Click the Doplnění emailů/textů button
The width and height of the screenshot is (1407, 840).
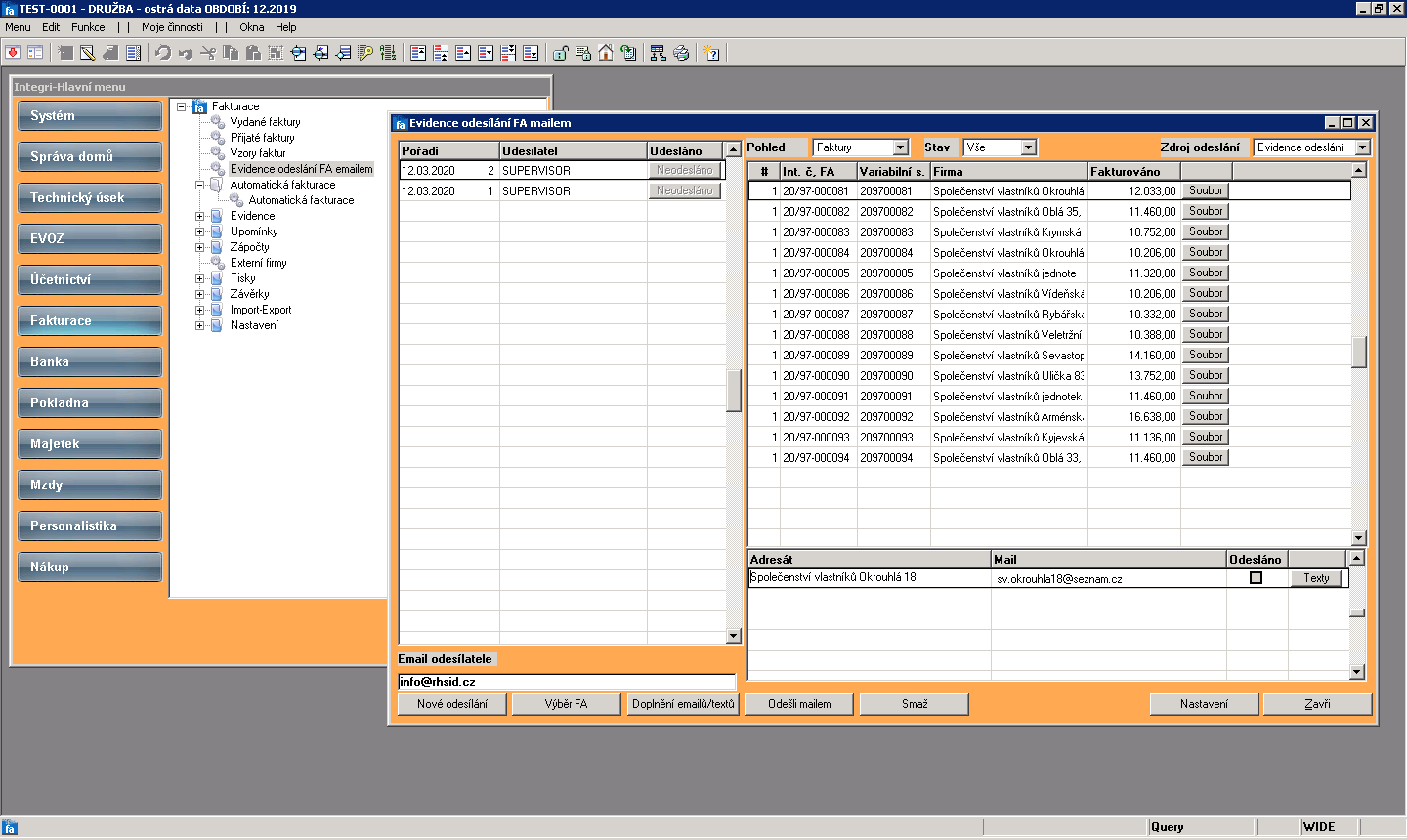(683, 704)
